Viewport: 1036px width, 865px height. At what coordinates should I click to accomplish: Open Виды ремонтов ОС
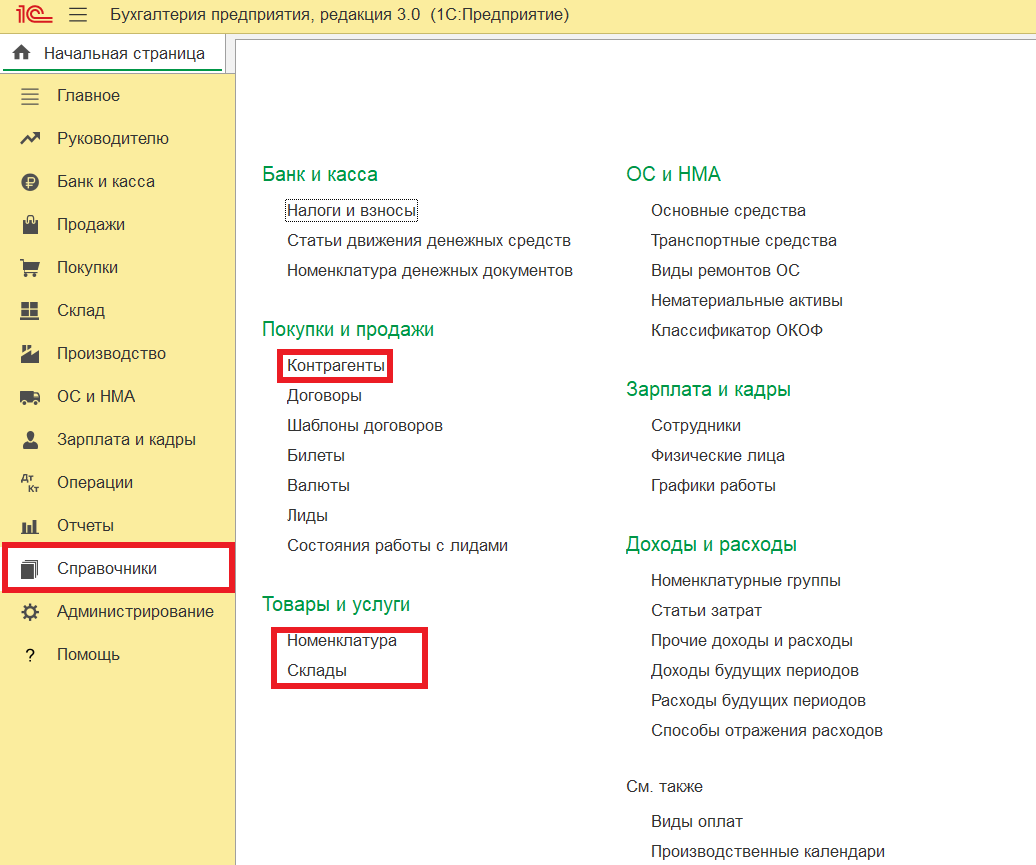725,271
